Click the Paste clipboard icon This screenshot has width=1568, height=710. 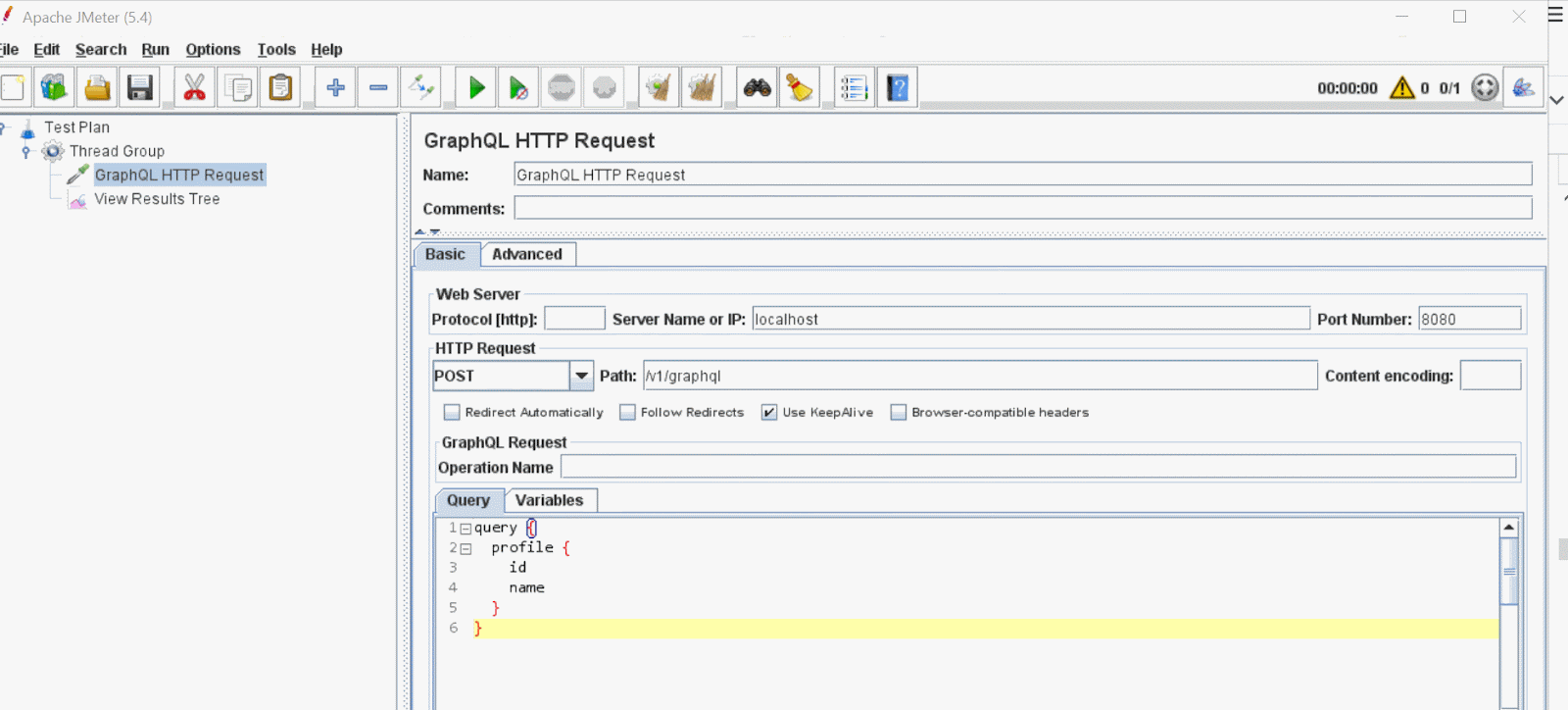click(281, 88)
